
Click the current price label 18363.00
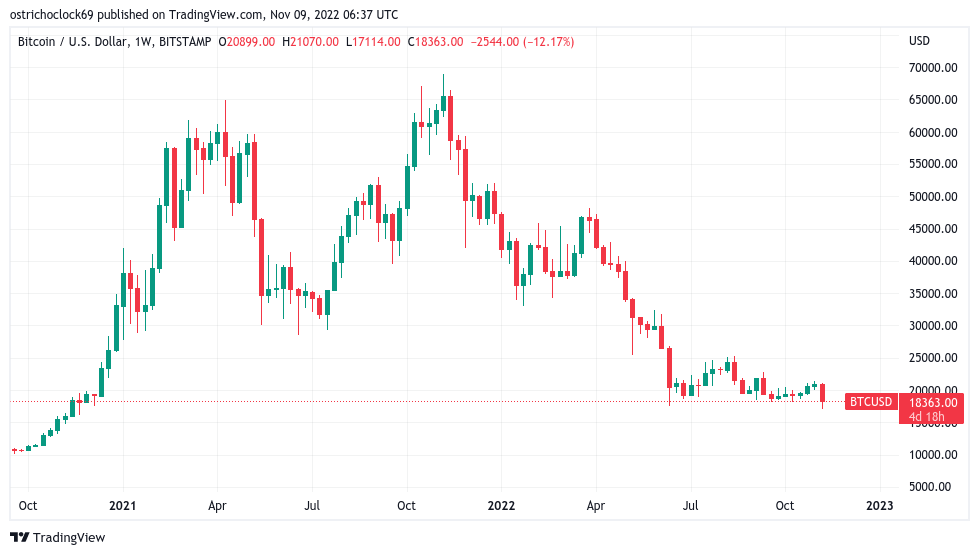[931, 402]
